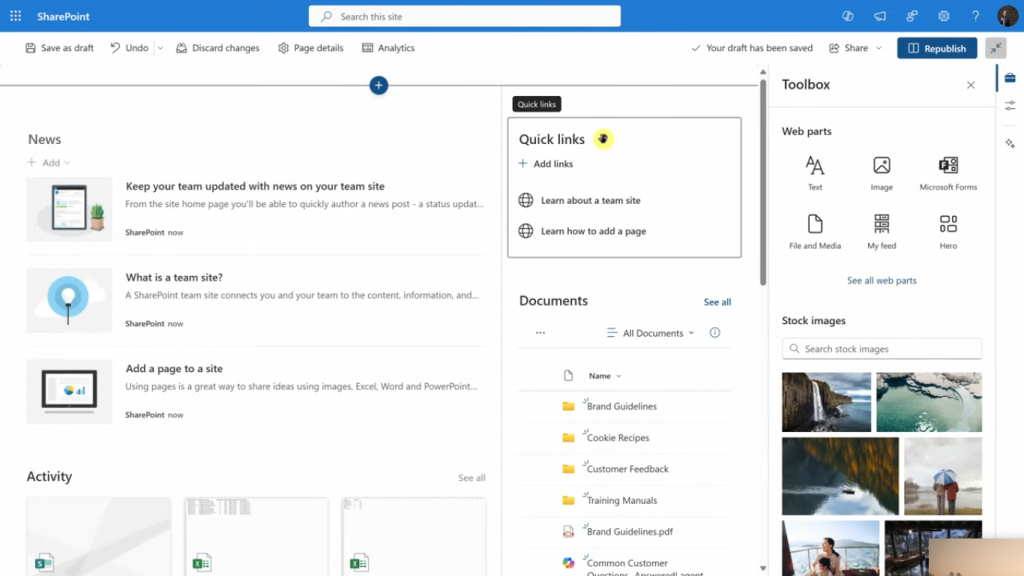
Task: Discard changes to the draft
Action: pyautogui.click(x=218, y=47)
